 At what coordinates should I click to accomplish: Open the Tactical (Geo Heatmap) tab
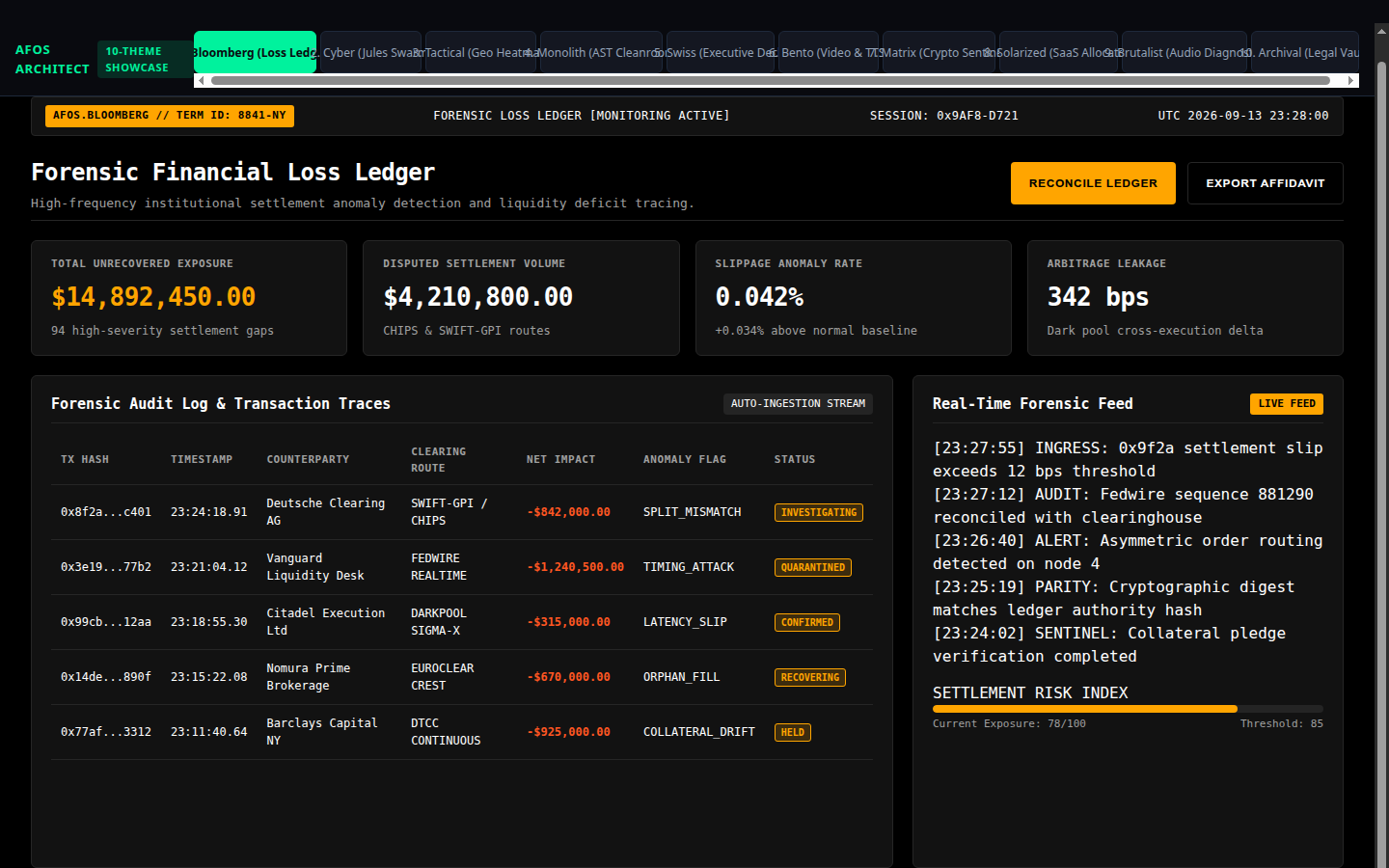(x=480, y=52)
